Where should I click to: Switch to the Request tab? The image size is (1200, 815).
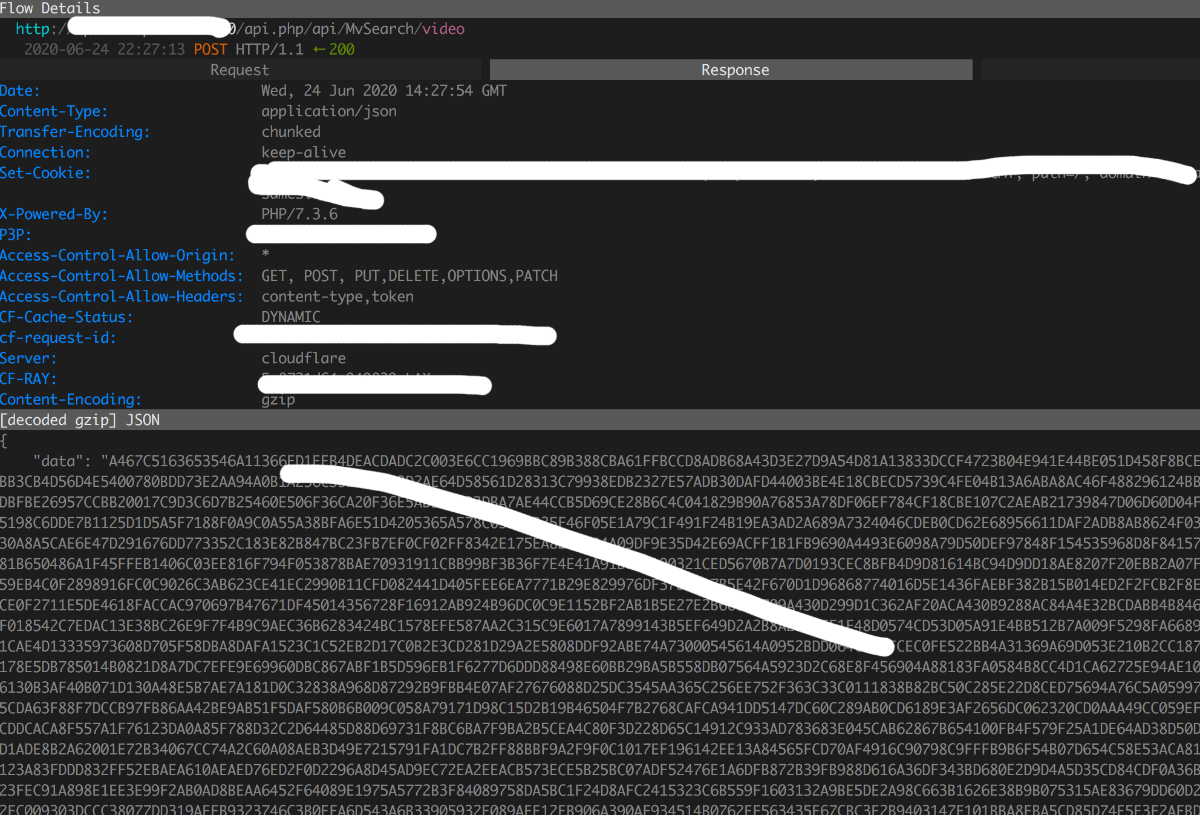240,70
